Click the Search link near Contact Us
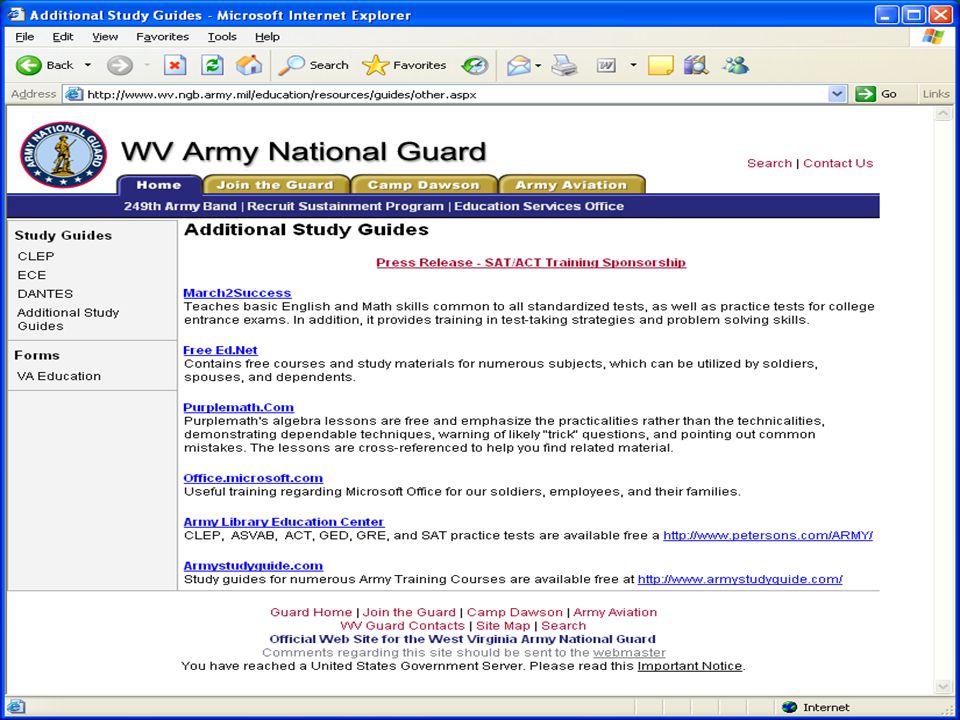This screenshot has width=960, height=720. pos(769,163)
